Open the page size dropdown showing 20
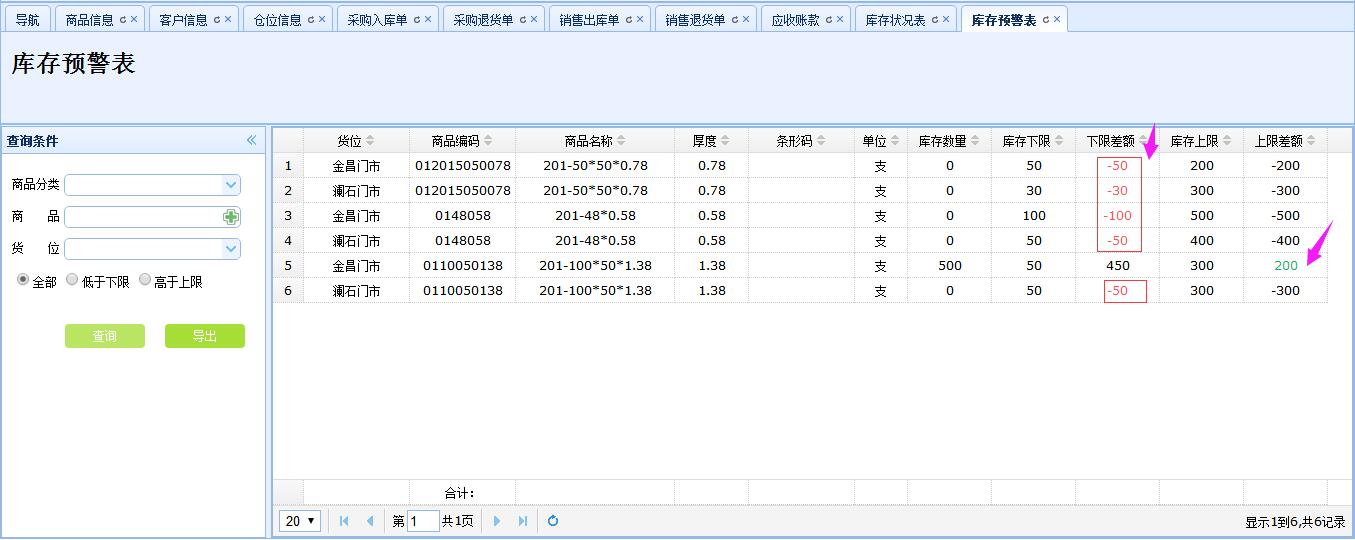 [x=300, y=521]
